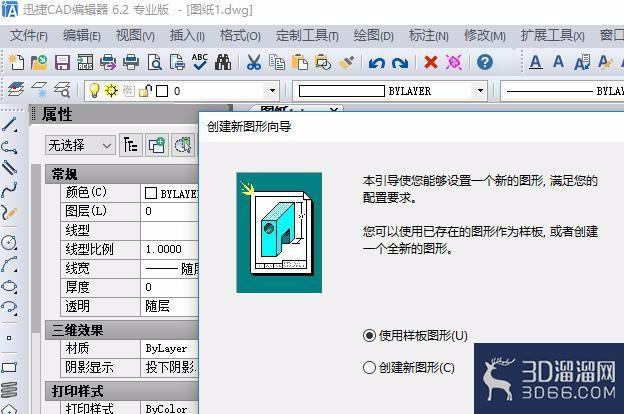Open the 格式(O) menu
This screenshot has width=624, height=414.
pos(240,36)
